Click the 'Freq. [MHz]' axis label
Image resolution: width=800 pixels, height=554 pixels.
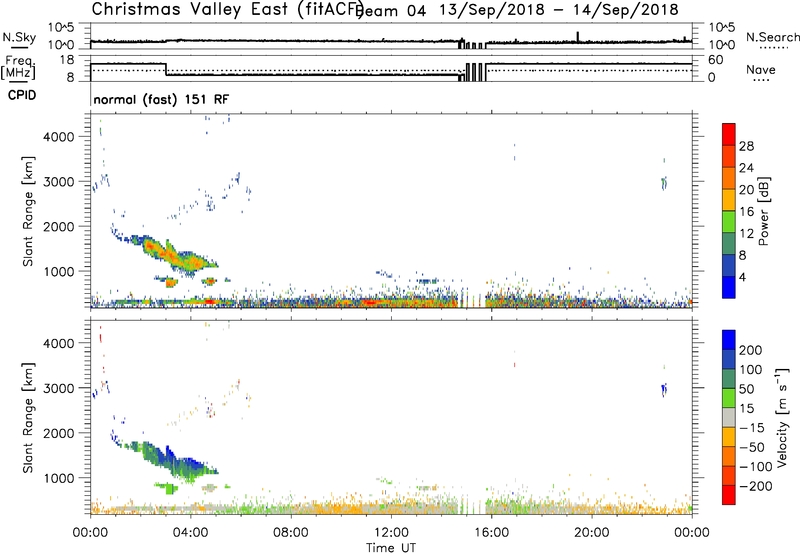(18, 67)
